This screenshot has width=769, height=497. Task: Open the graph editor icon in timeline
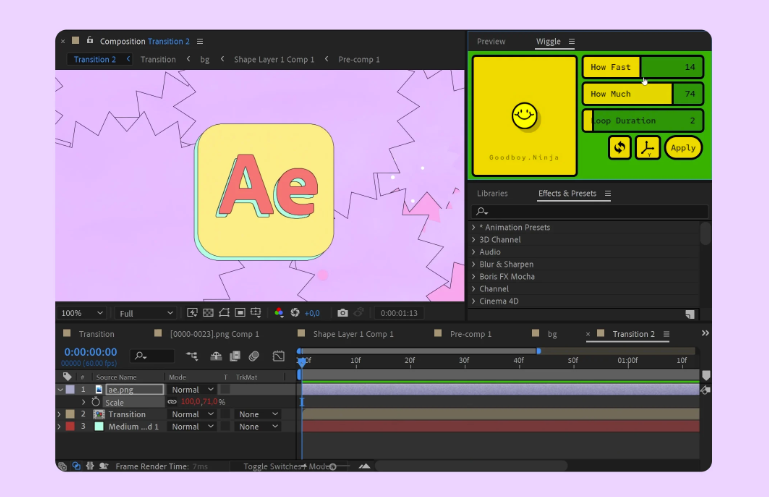(278, 356)
